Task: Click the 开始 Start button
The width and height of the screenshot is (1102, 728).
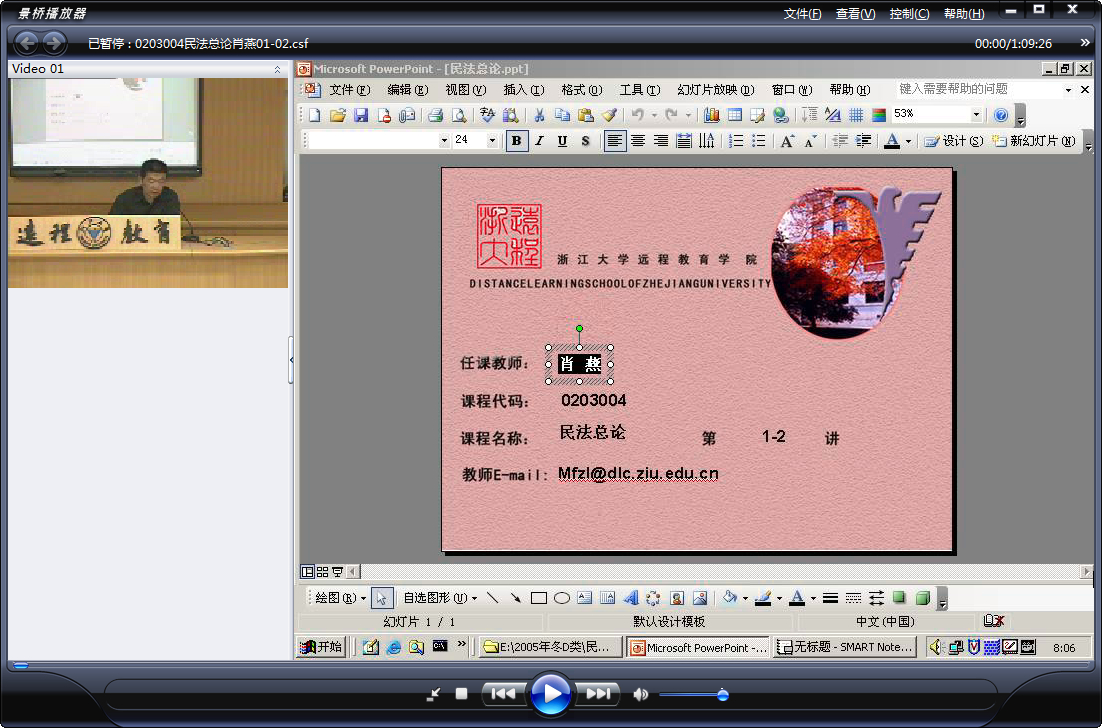Action: (321, 646)
